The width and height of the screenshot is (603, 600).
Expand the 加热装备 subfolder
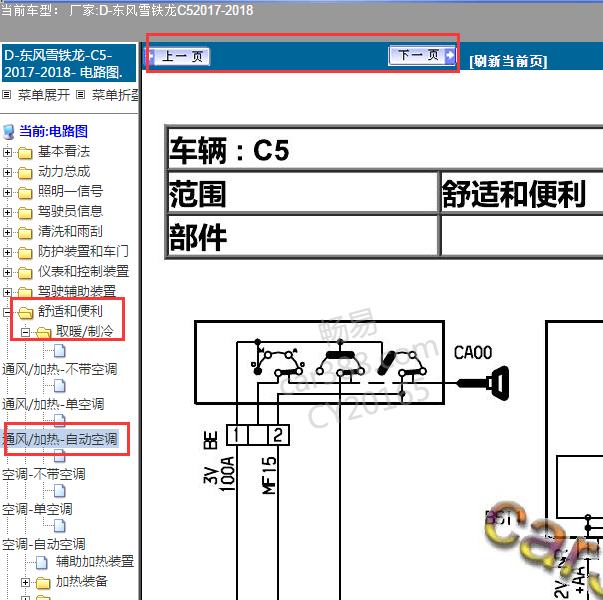pos(25,582)
